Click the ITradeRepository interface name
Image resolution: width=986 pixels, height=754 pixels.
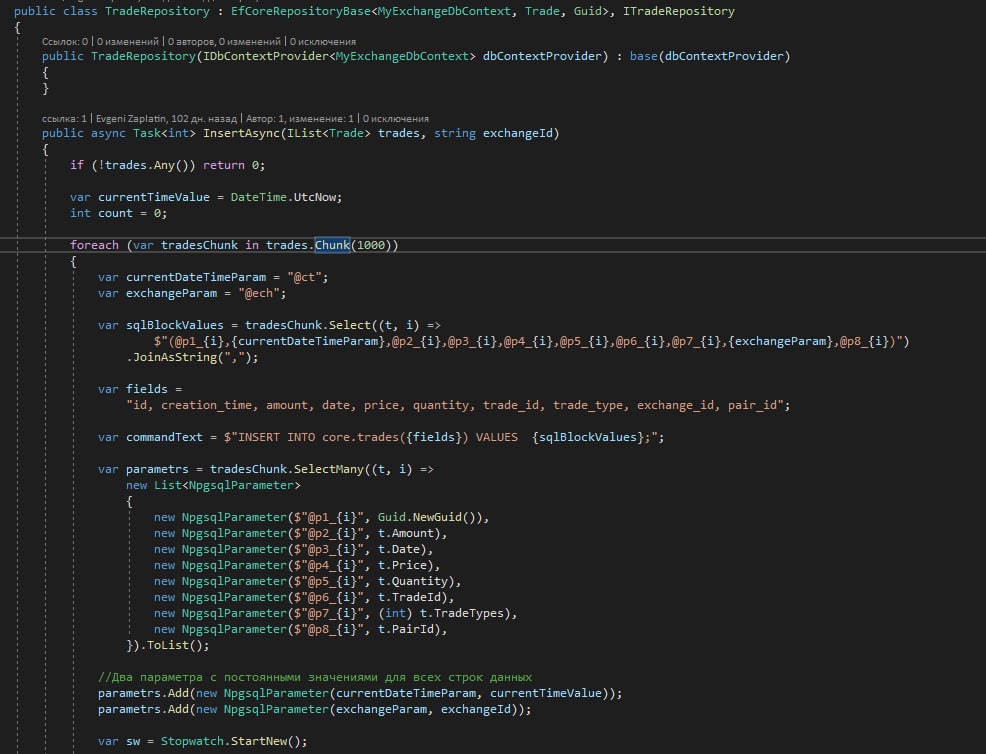[679, 11]
